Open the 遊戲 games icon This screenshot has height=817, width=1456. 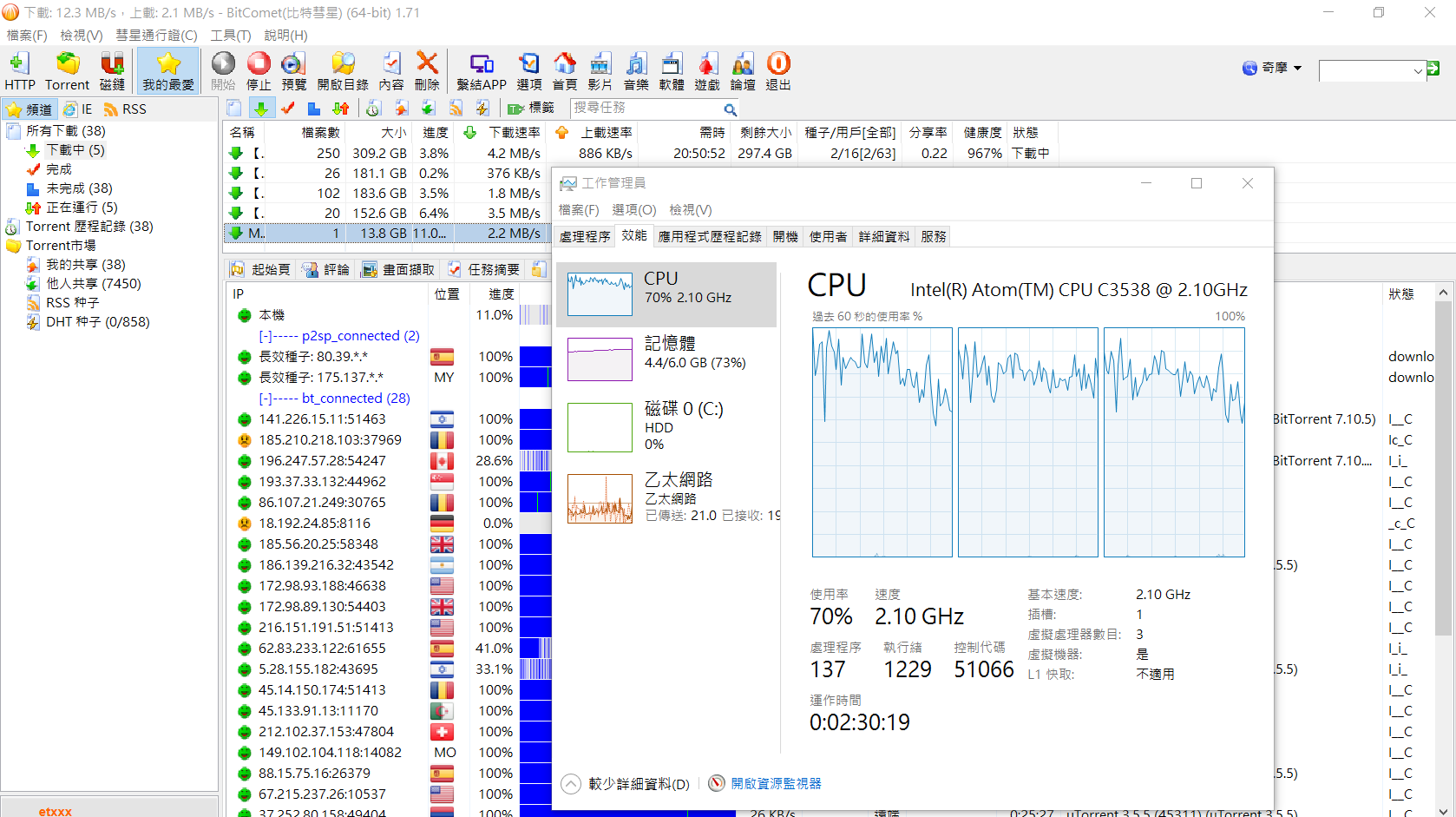coord(707,71)
